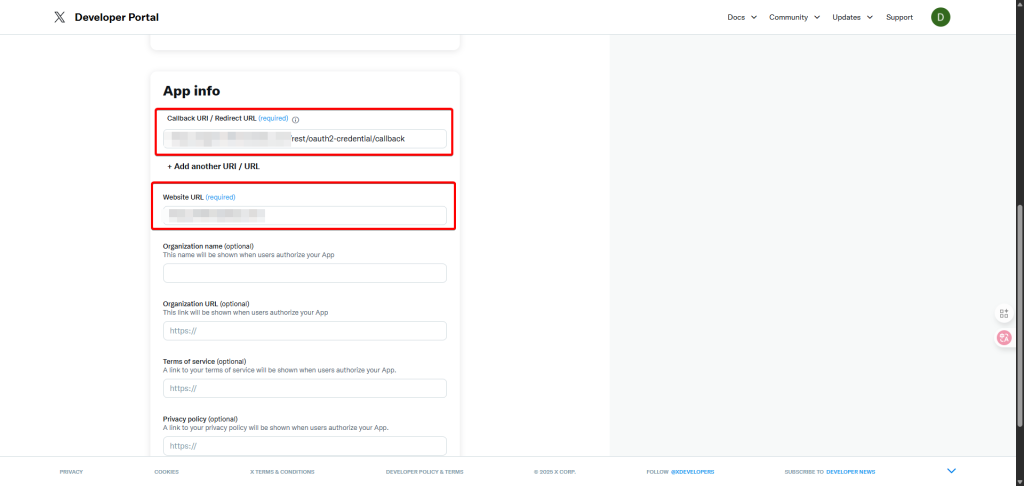
Task: Click the Callback URI info icon
Action: point(296,119)
